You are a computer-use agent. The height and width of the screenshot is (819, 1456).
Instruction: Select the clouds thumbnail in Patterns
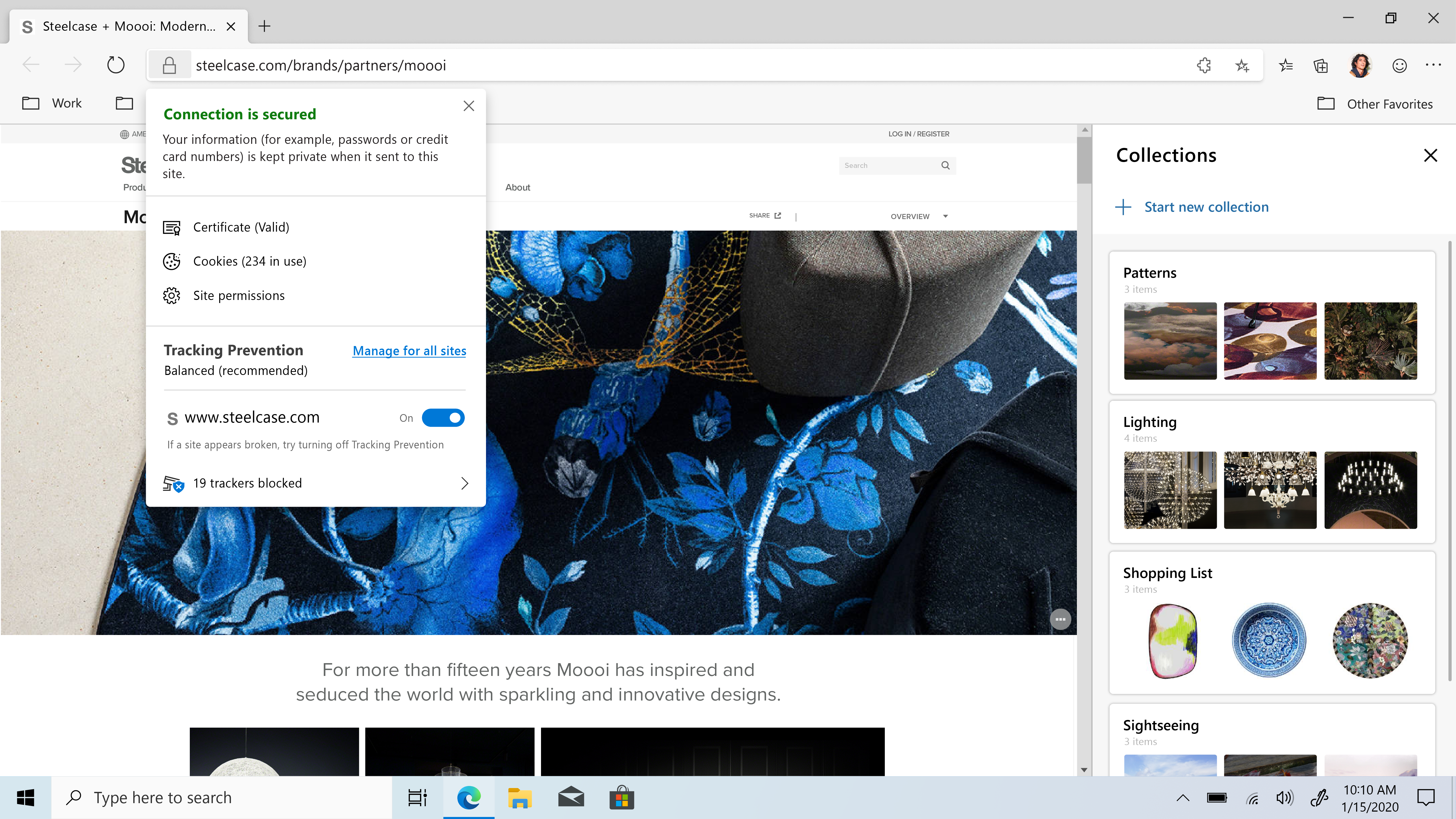point(1170,341)
